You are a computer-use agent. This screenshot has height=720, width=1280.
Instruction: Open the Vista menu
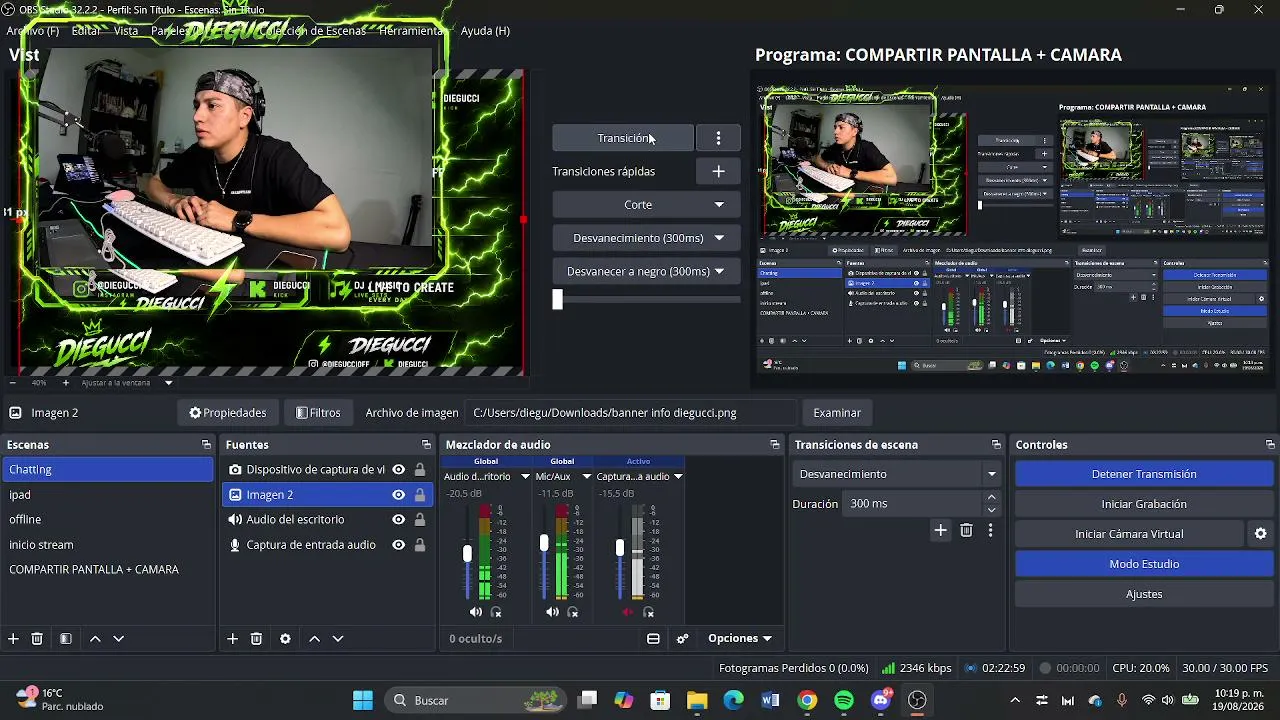coord(126,31)
